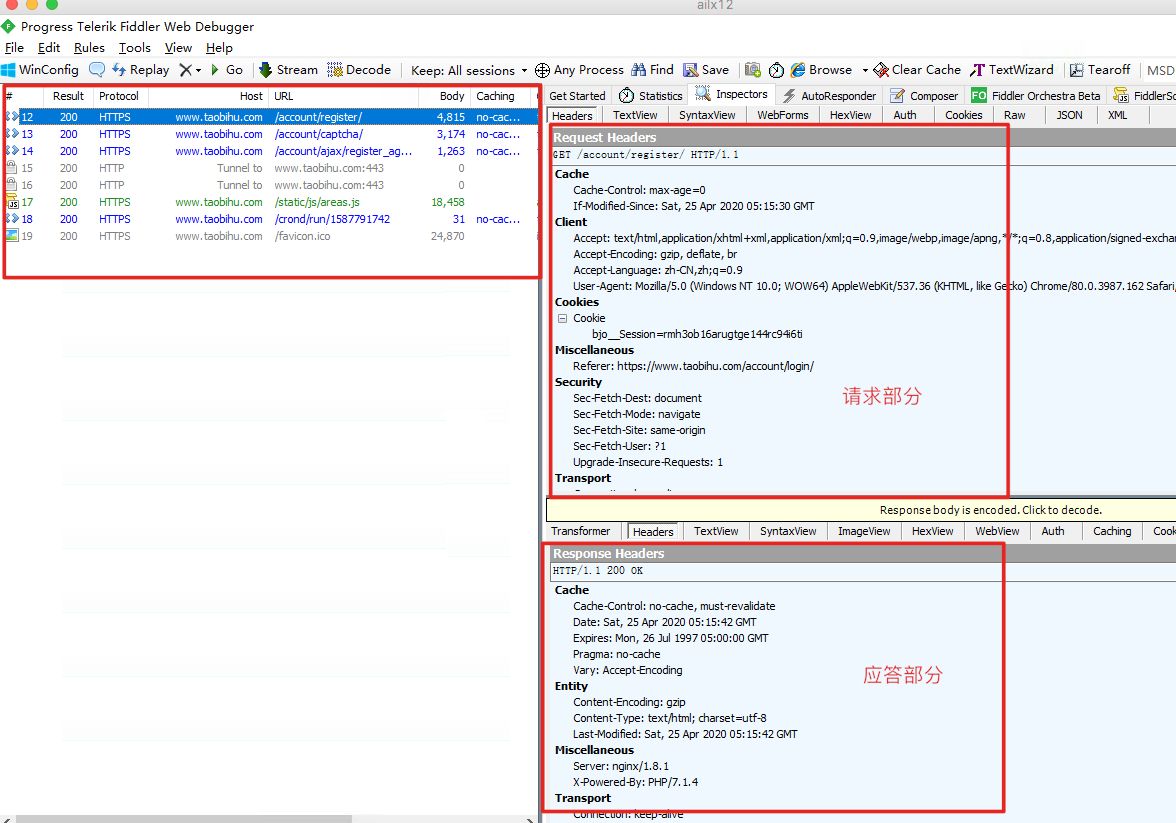Switch to the Statistics tab
The image size is (1176, 823).
pos(651,96)
